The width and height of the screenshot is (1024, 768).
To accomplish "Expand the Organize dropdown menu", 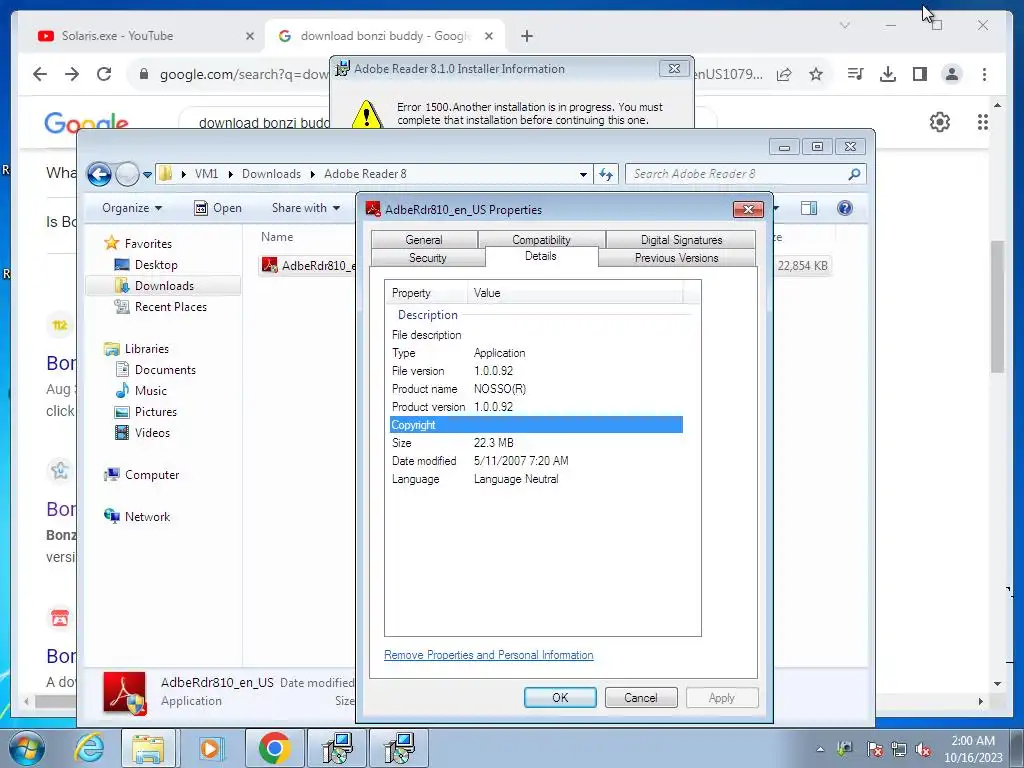I will [131, 208].
